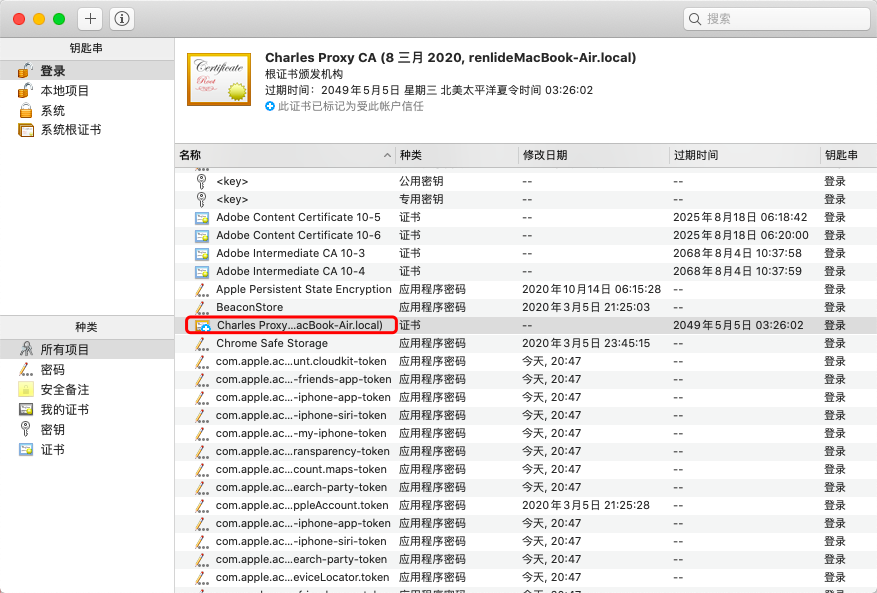Screen dimensions: 877x593
Task: Click the blue trusted plus badge icon
Action: click(270, 106)
